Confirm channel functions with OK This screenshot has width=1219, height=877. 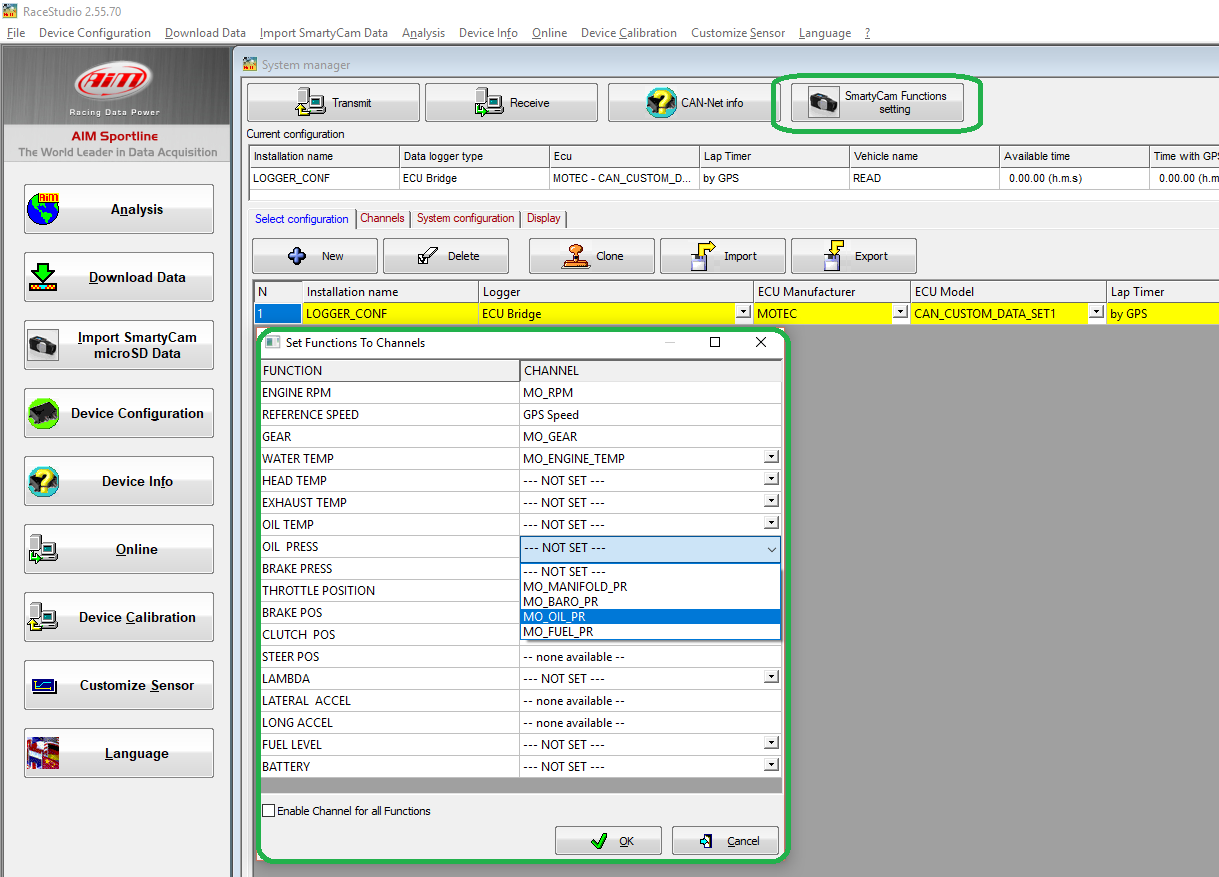[x=608, y=840]
